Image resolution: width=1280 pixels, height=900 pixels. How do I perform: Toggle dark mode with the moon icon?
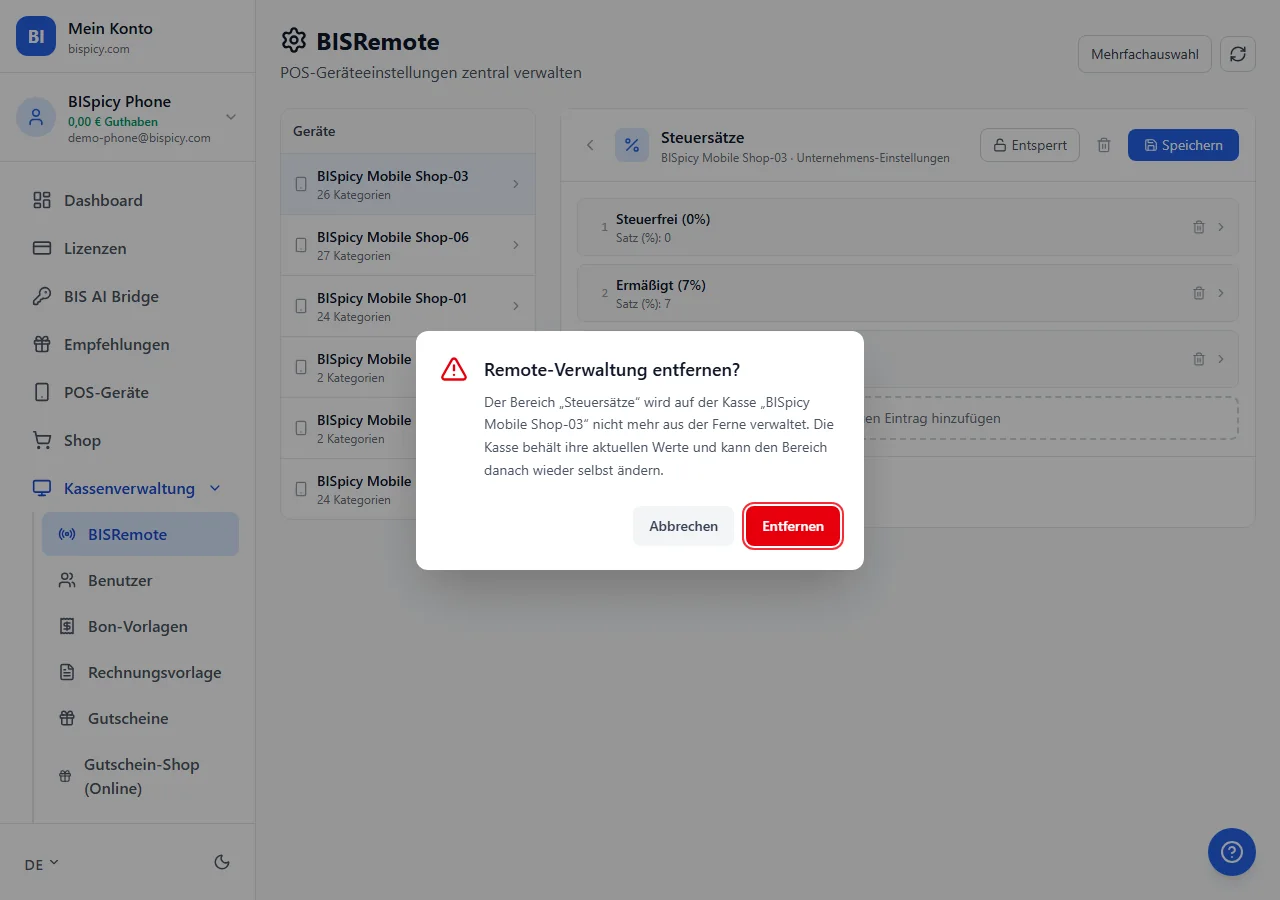[222, 862]
